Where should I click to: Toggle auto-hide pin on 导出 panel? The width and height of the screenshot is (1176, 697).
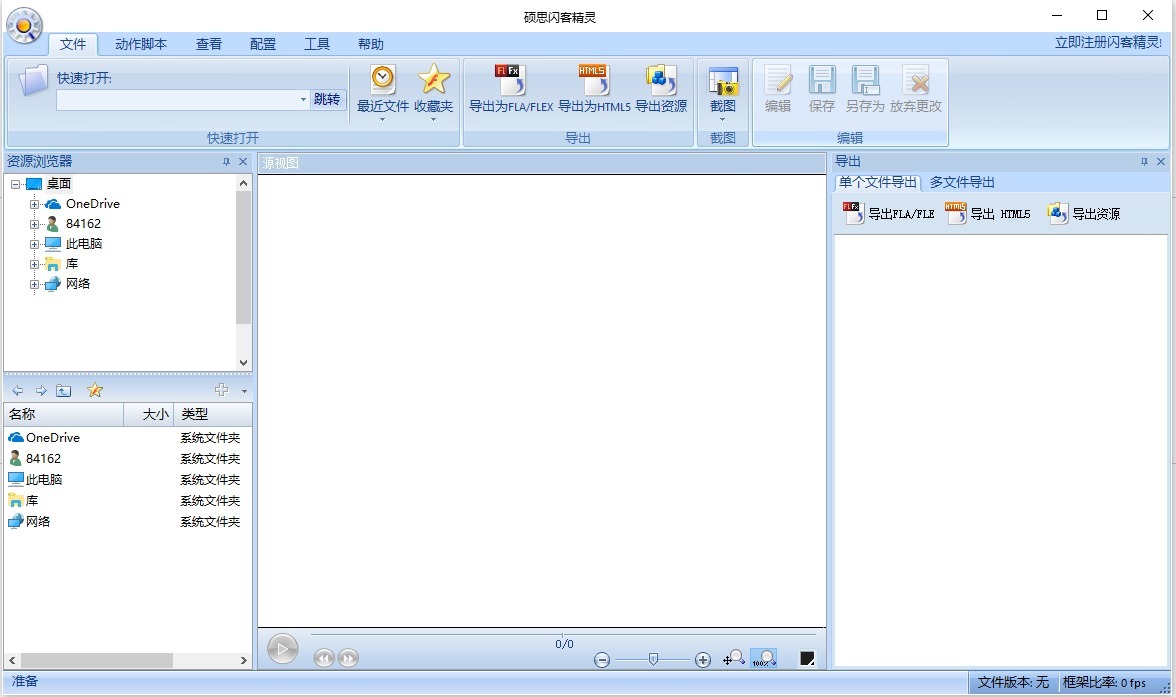click(1143, 161)
